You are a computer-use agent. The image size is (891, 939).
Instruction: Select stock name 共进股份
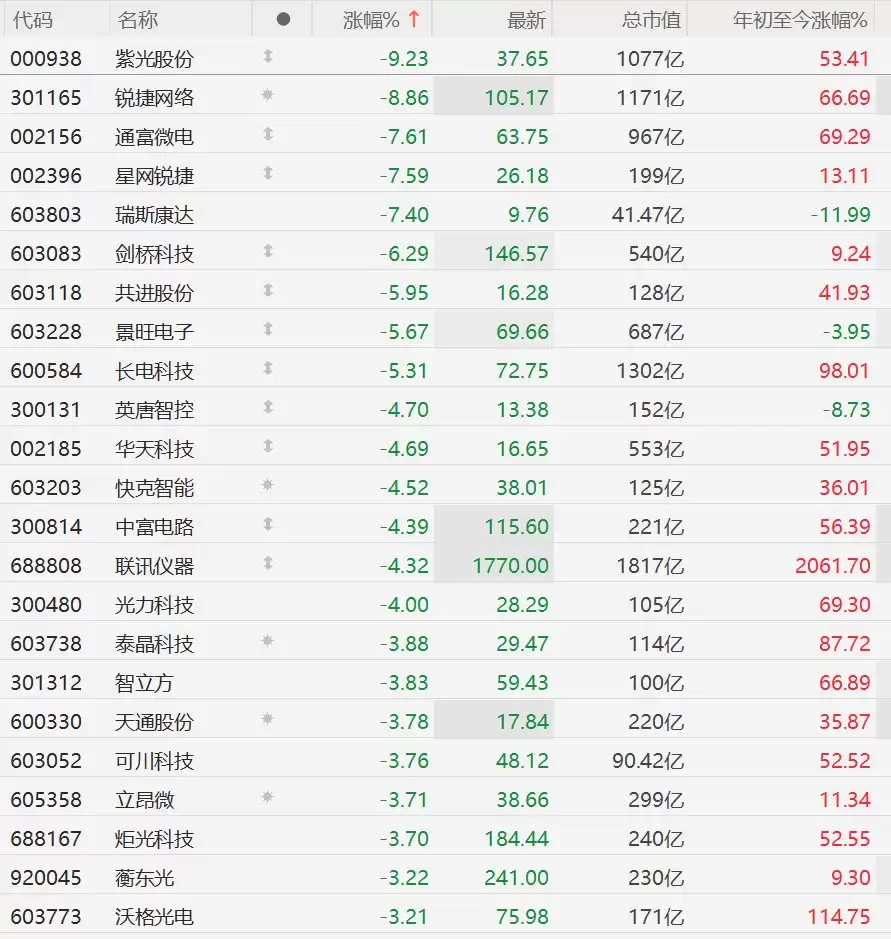(x=154, y=293)
